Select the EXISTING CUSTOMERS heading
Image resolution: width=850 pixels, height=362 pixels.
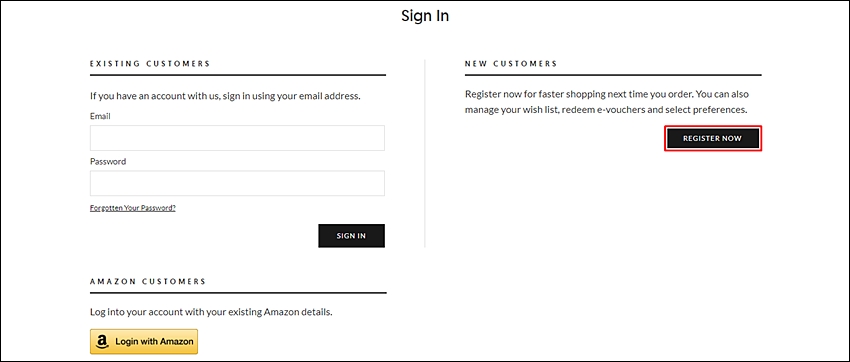(150, 63)
